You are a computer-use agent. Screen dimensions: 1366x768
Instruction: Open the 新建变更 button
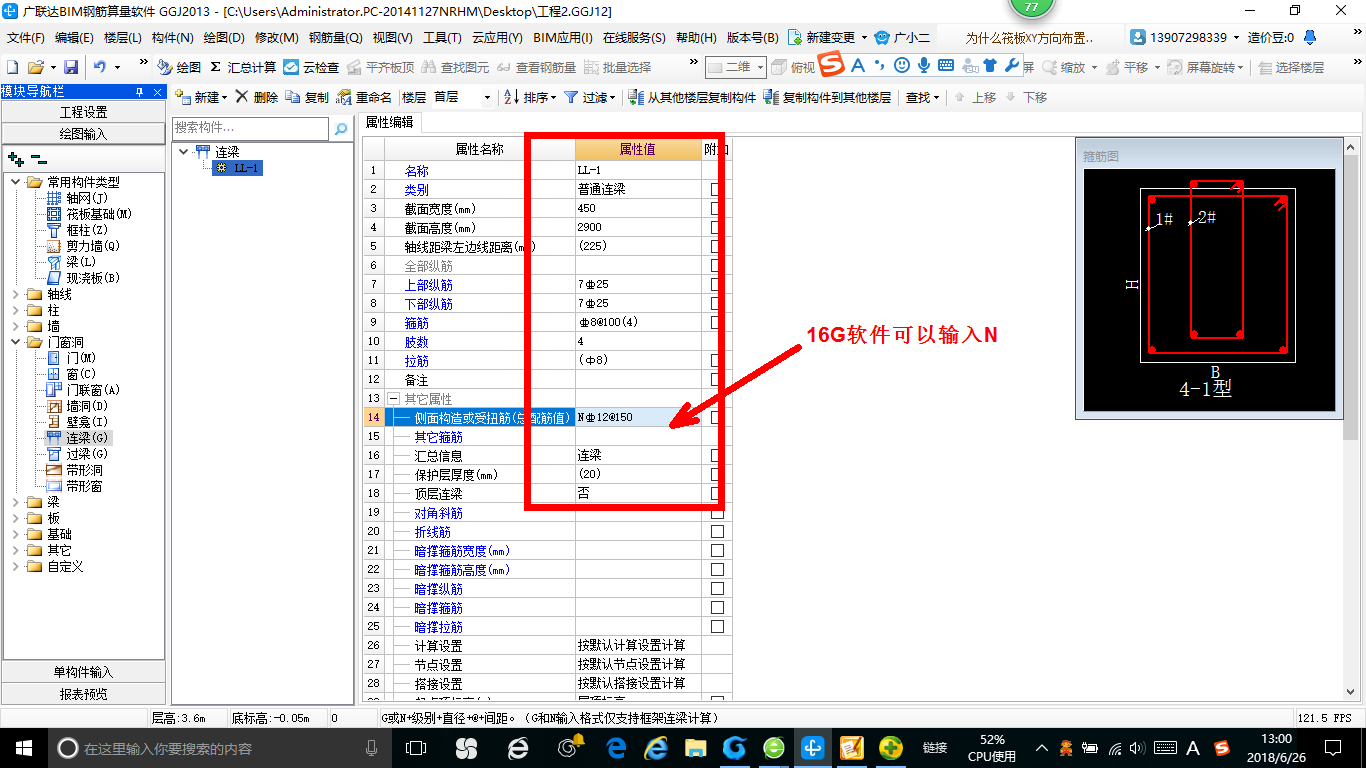pos(828,38)
